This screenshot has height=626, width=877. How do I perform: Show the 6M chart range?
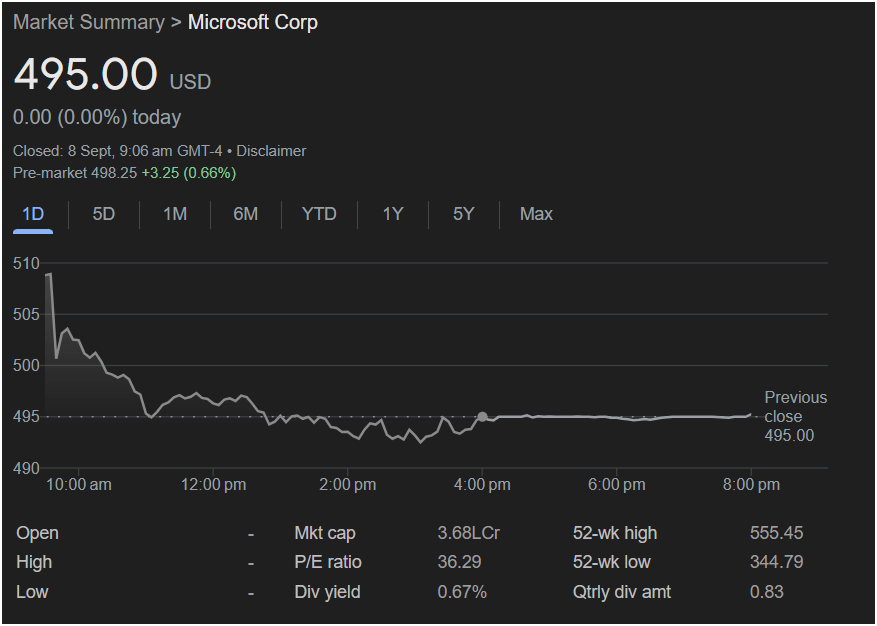coord(246,214)
